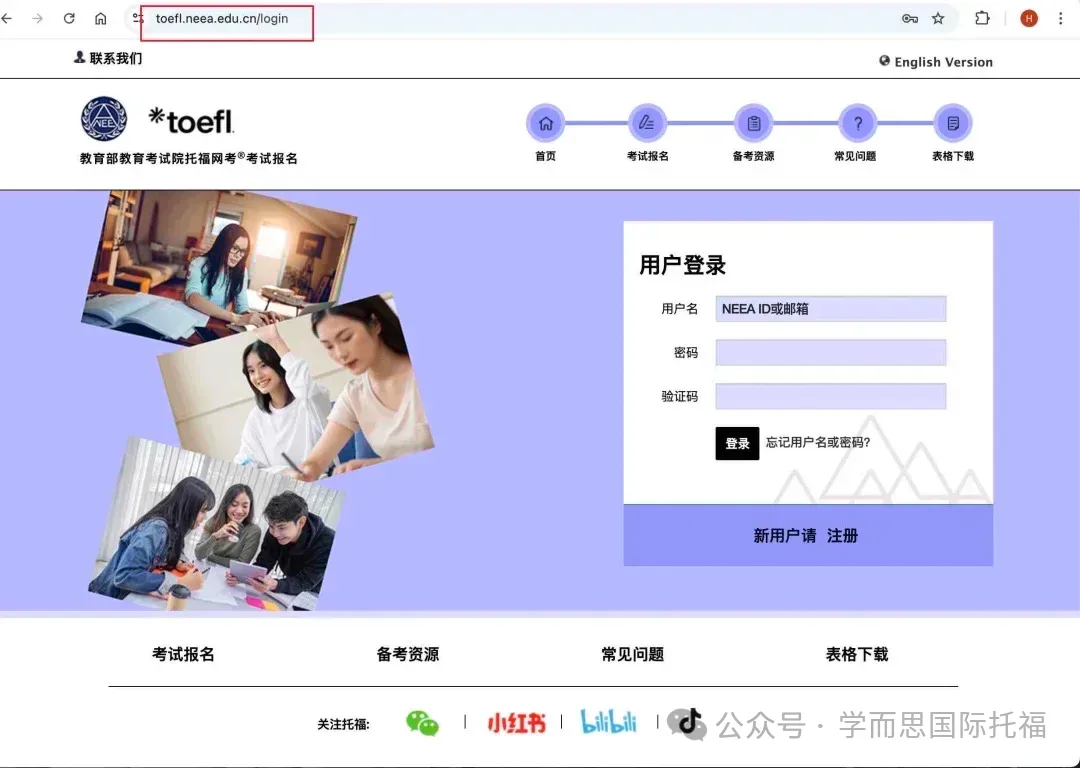Click the 备考资源 resources document icon

pos(753,122)
